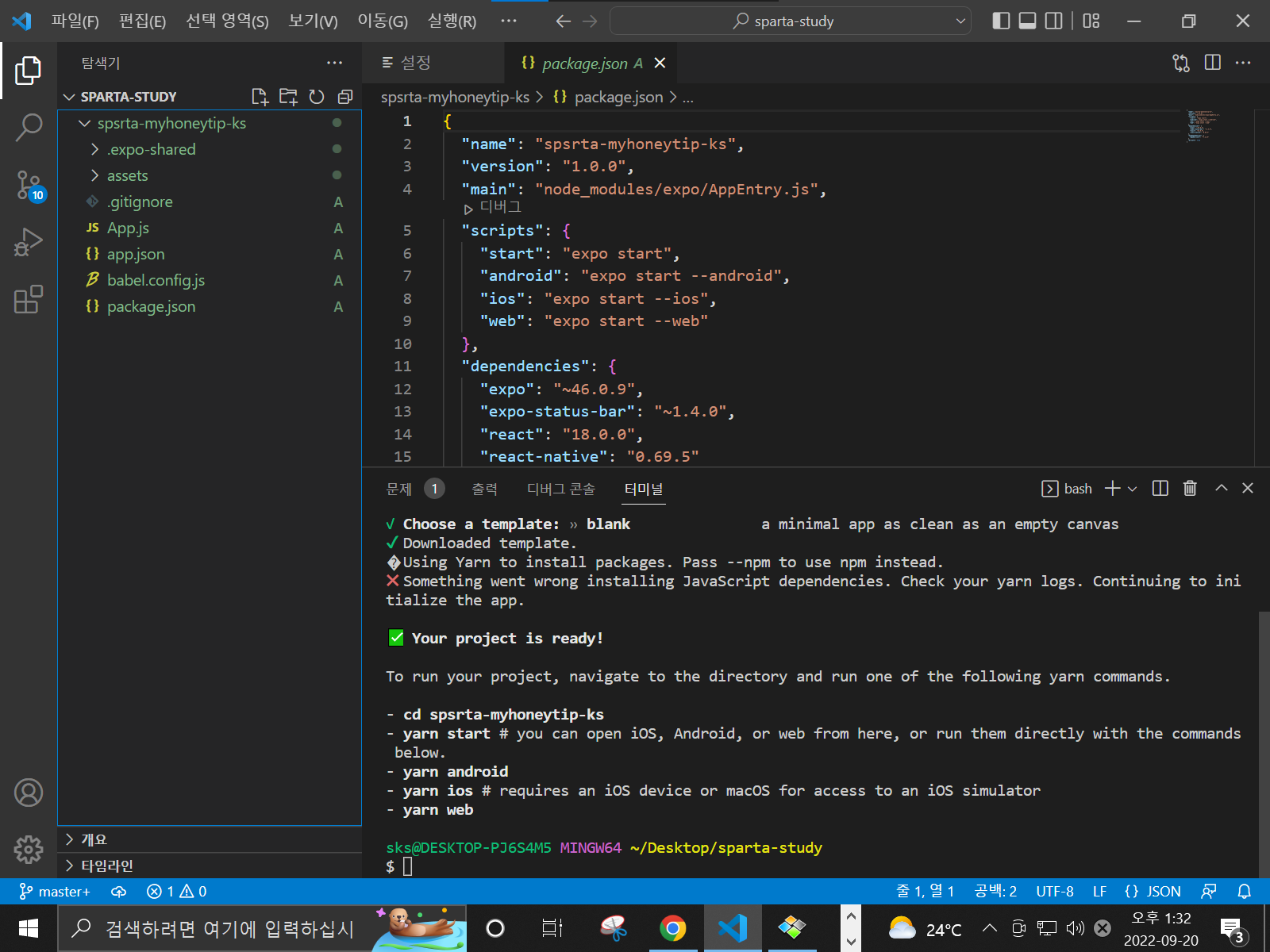
Task: Open the Manage gear in activity bar
Action: (29, 850)
